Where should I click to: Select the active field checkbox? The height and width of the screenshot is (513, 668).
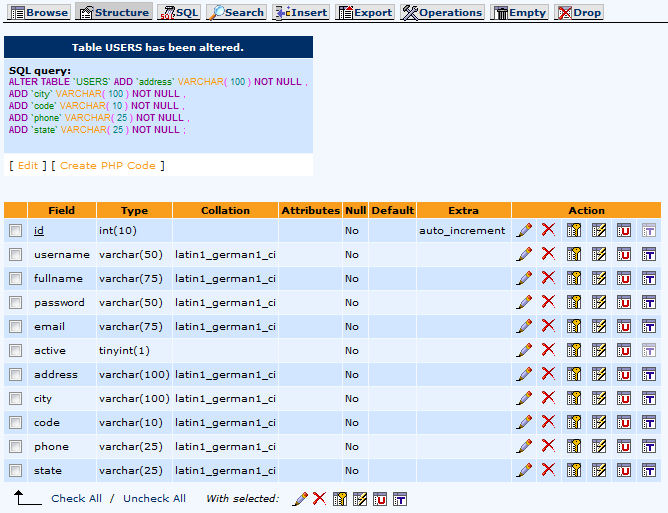[x=15, y=351]
